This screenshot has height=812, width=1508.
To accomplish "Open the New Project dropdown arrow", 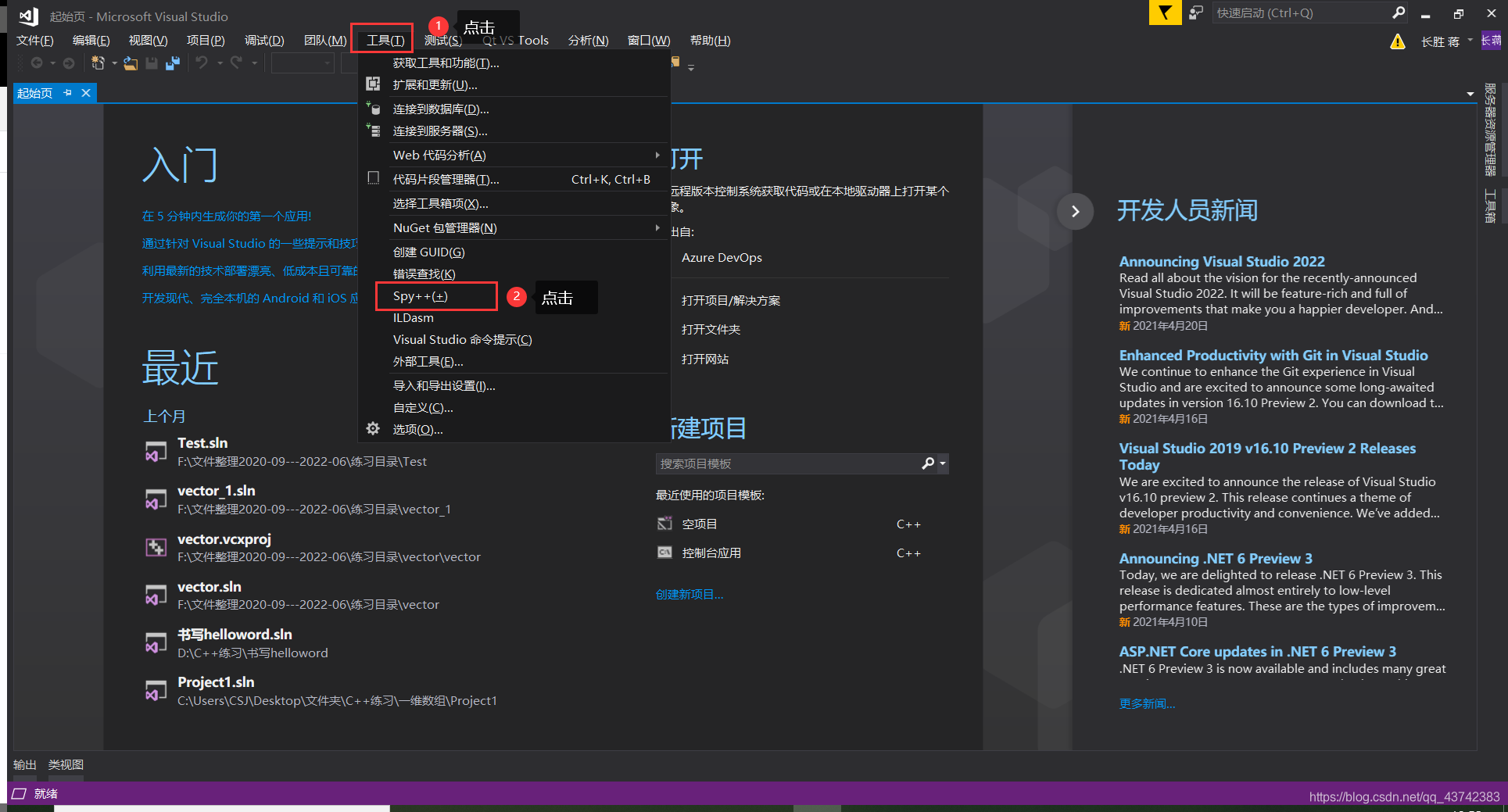I will click(114, 63).
